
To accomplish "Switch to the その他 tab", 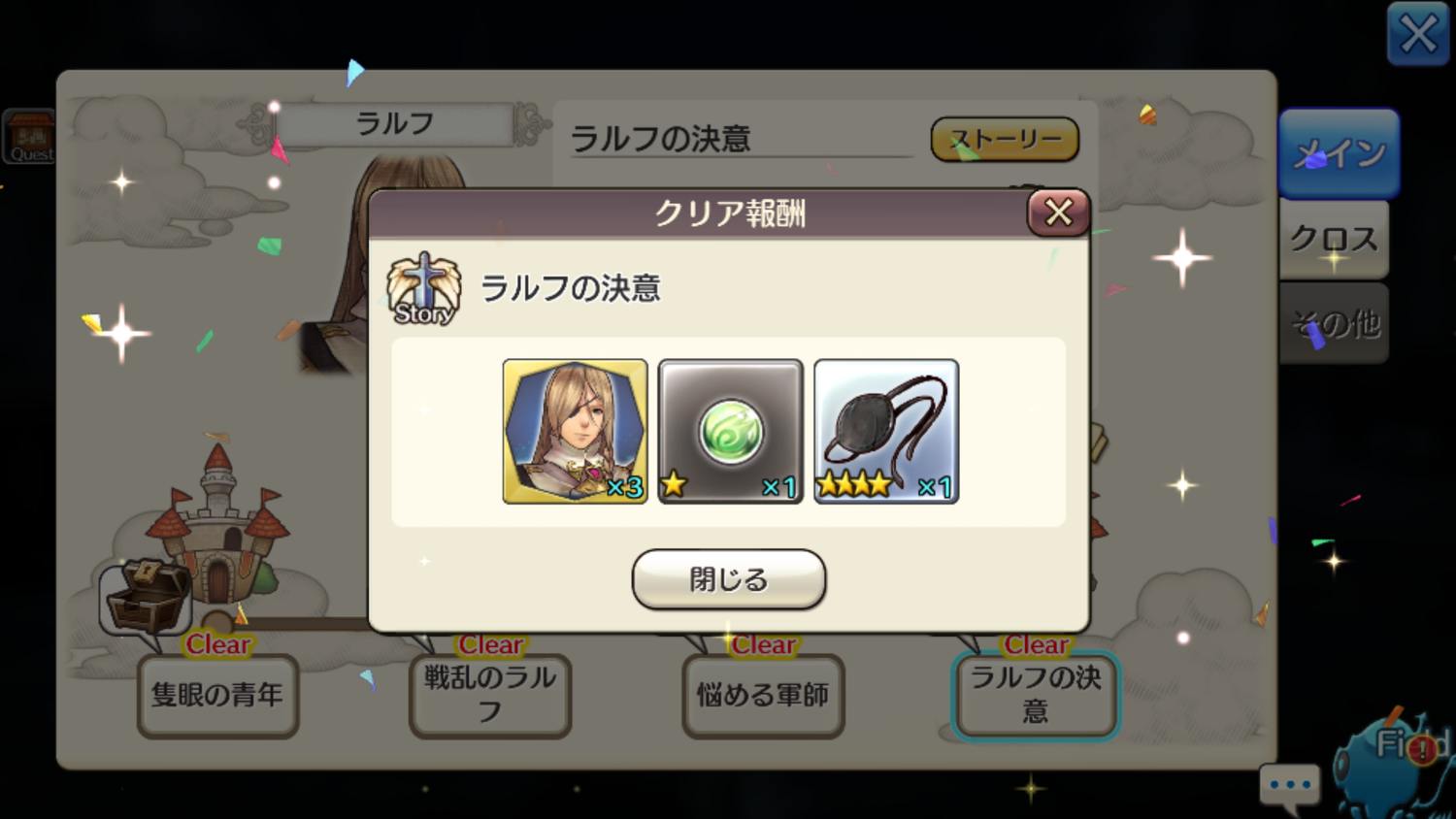I will (1335, 324).
